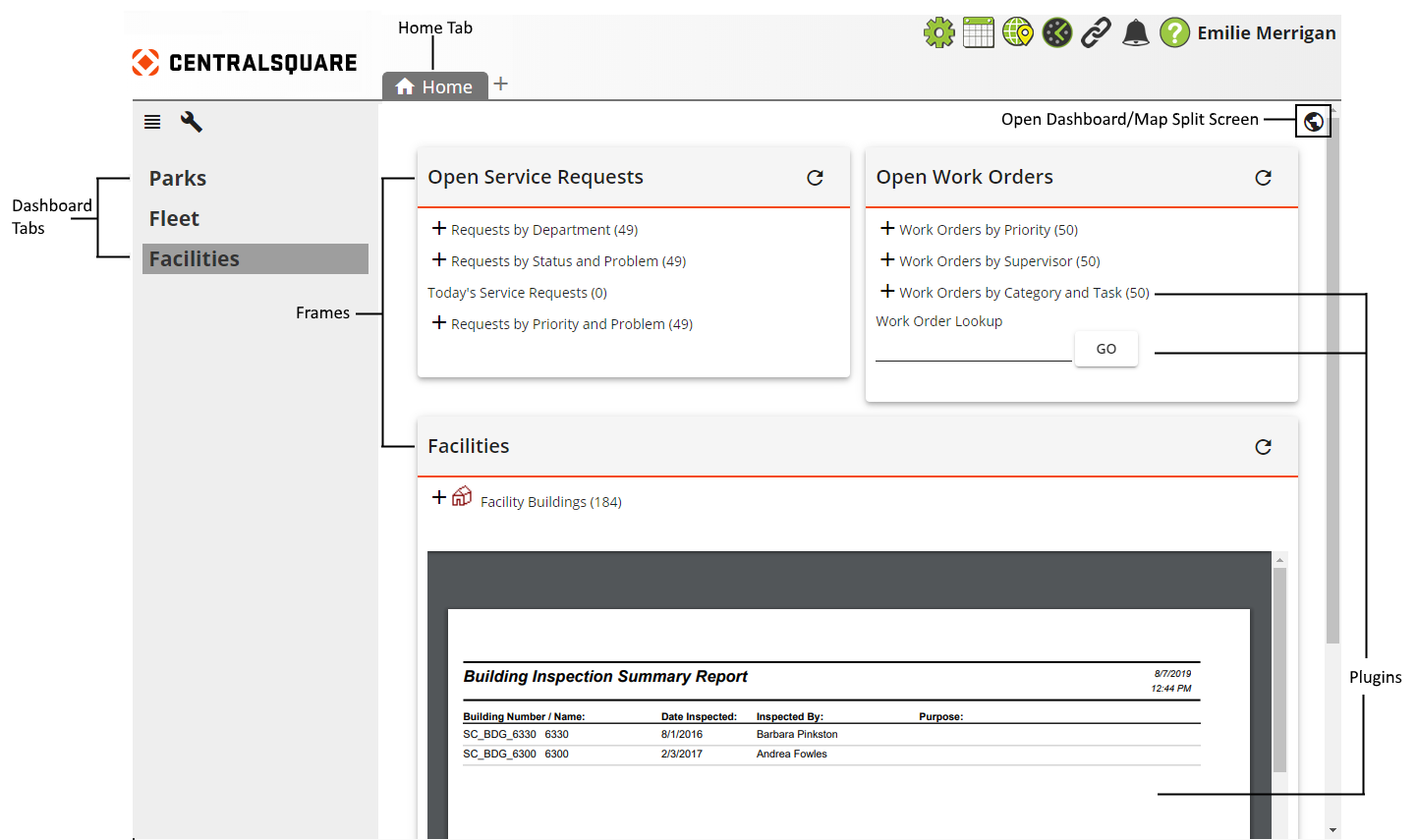Switch to the Home tab

tap(435, 86)
